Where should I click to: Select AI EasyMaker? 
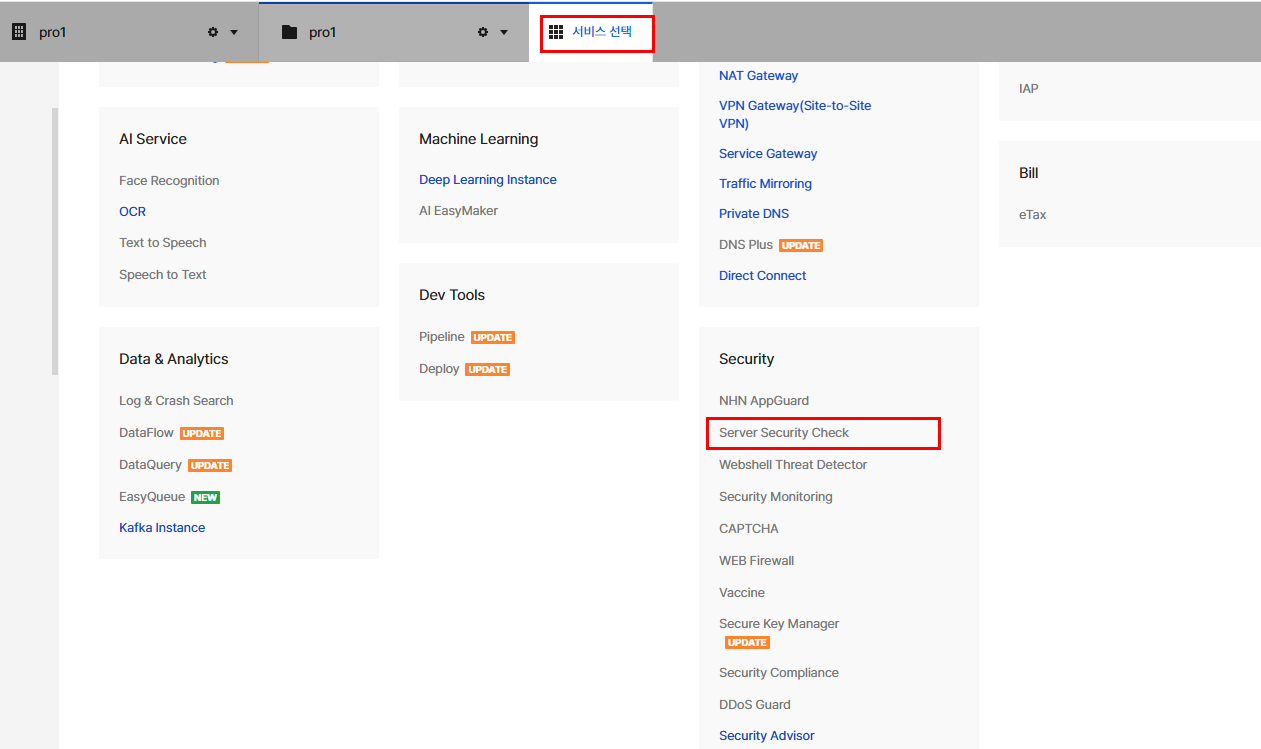[x=458, y=211]
